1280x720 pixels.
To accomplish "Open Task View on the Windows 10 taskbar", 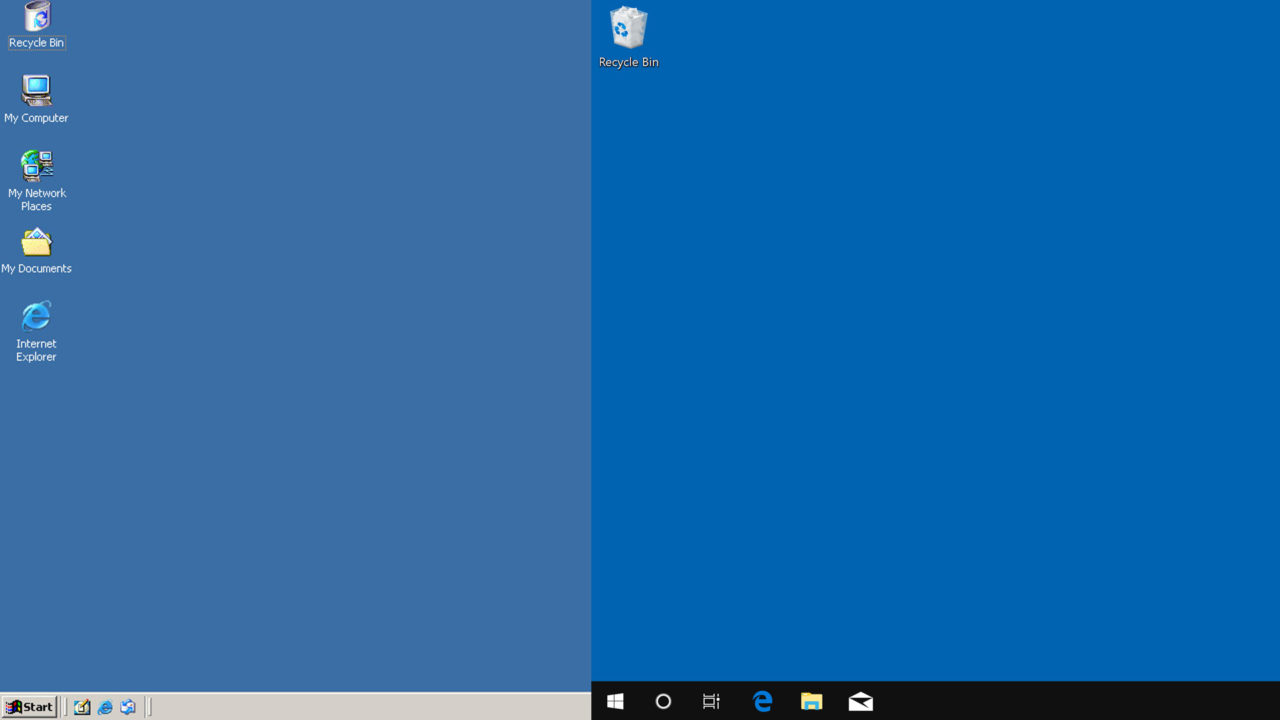I will pos(711,701).
